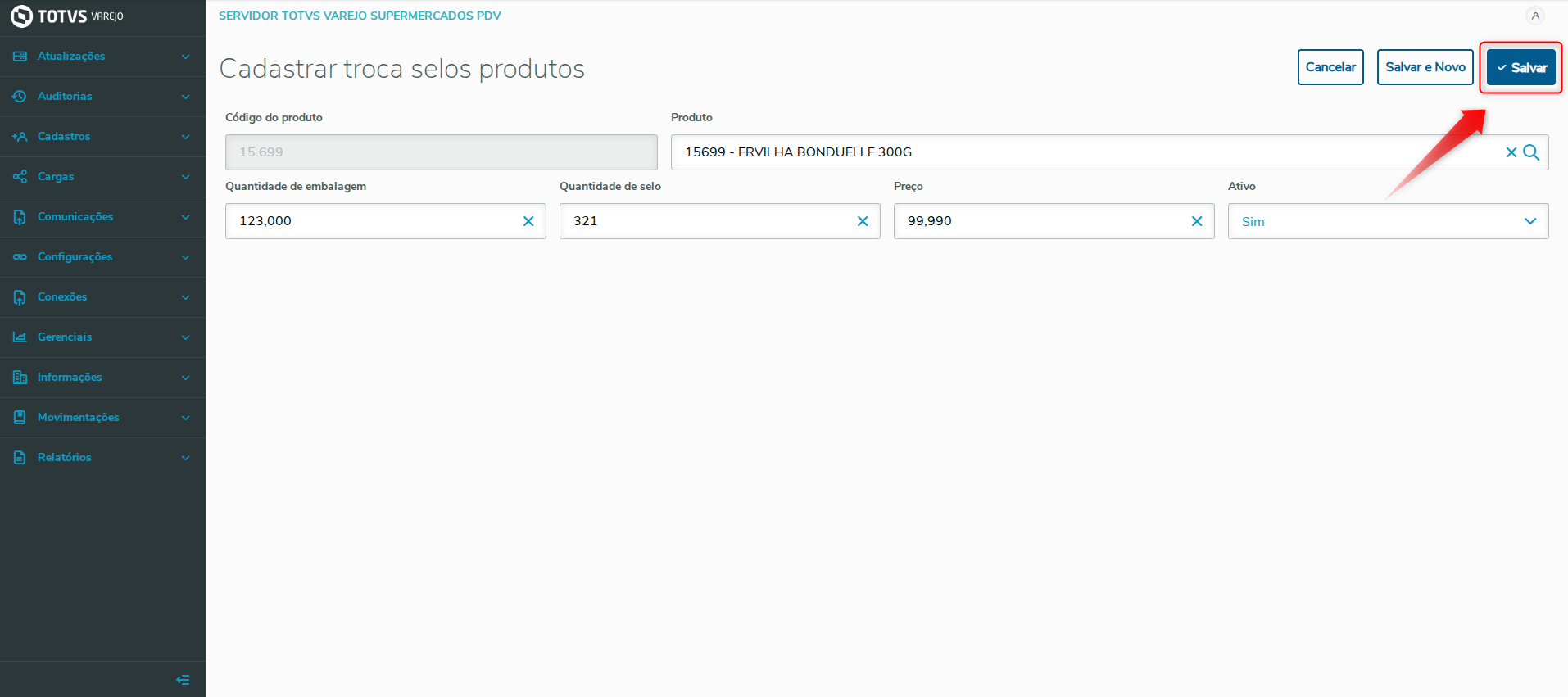The image size is (1568, 697).
Task: Click the Comunicações document icon
Action: pos(20,217)
